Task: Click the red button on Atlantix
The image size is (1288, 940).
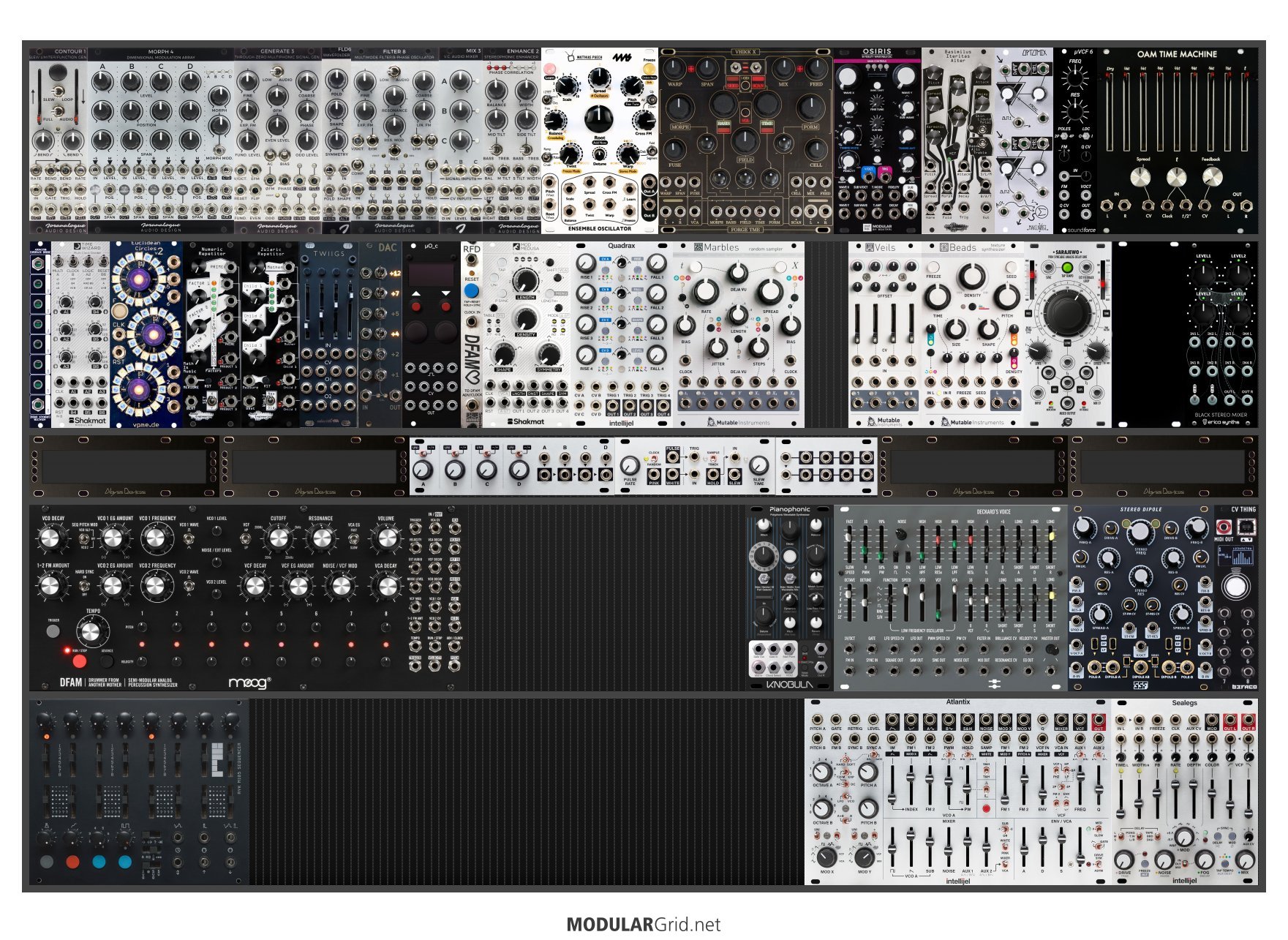Action: coord(985,808)
